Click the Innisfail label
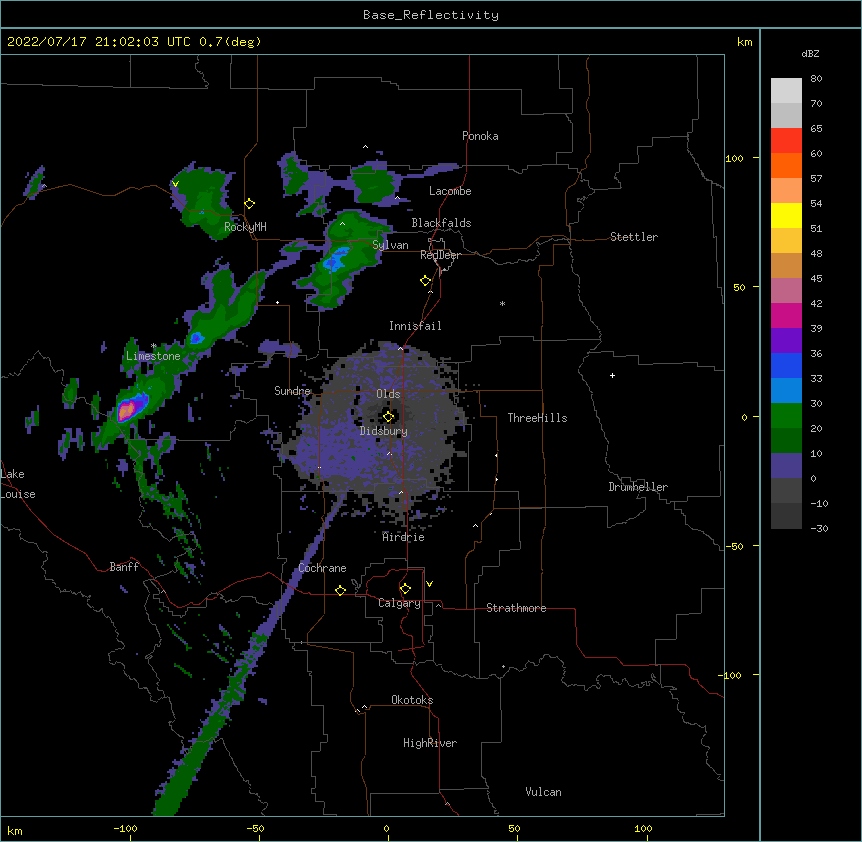The image size is (862, 842). tap(415, 326)
